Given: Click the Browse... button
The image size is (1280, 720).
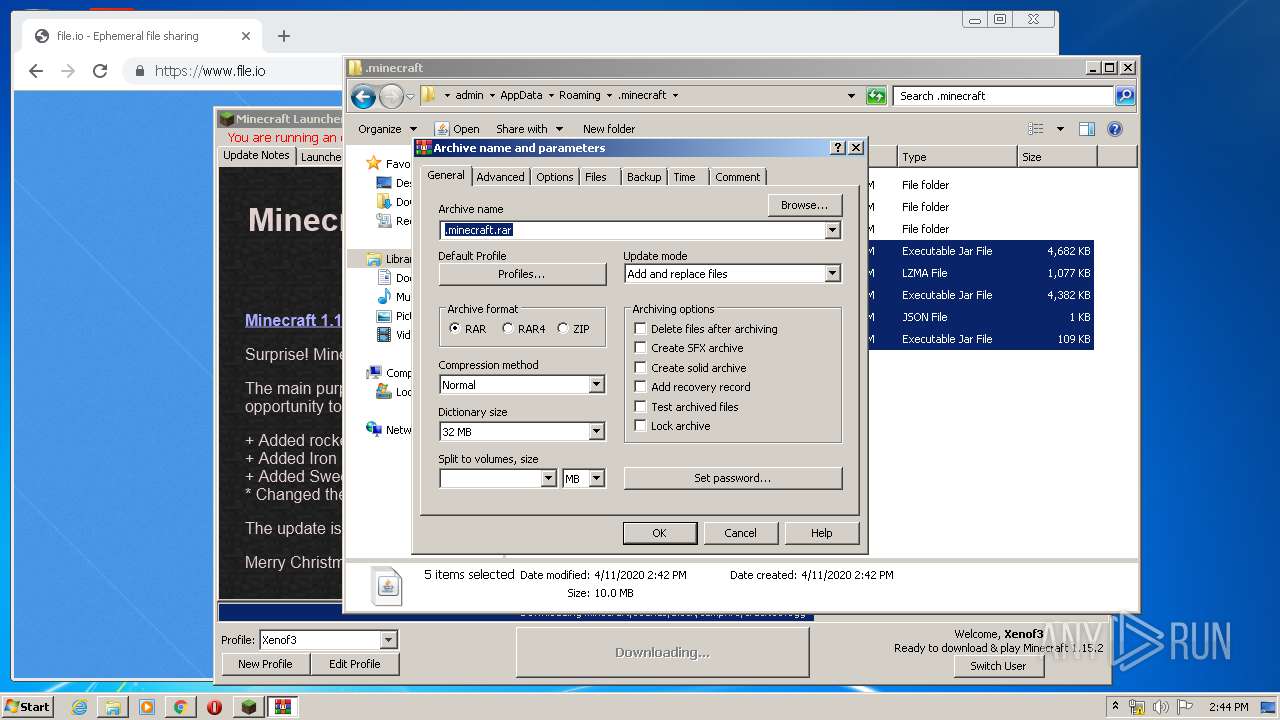Looking at the screenshot, I should (805, 205).
